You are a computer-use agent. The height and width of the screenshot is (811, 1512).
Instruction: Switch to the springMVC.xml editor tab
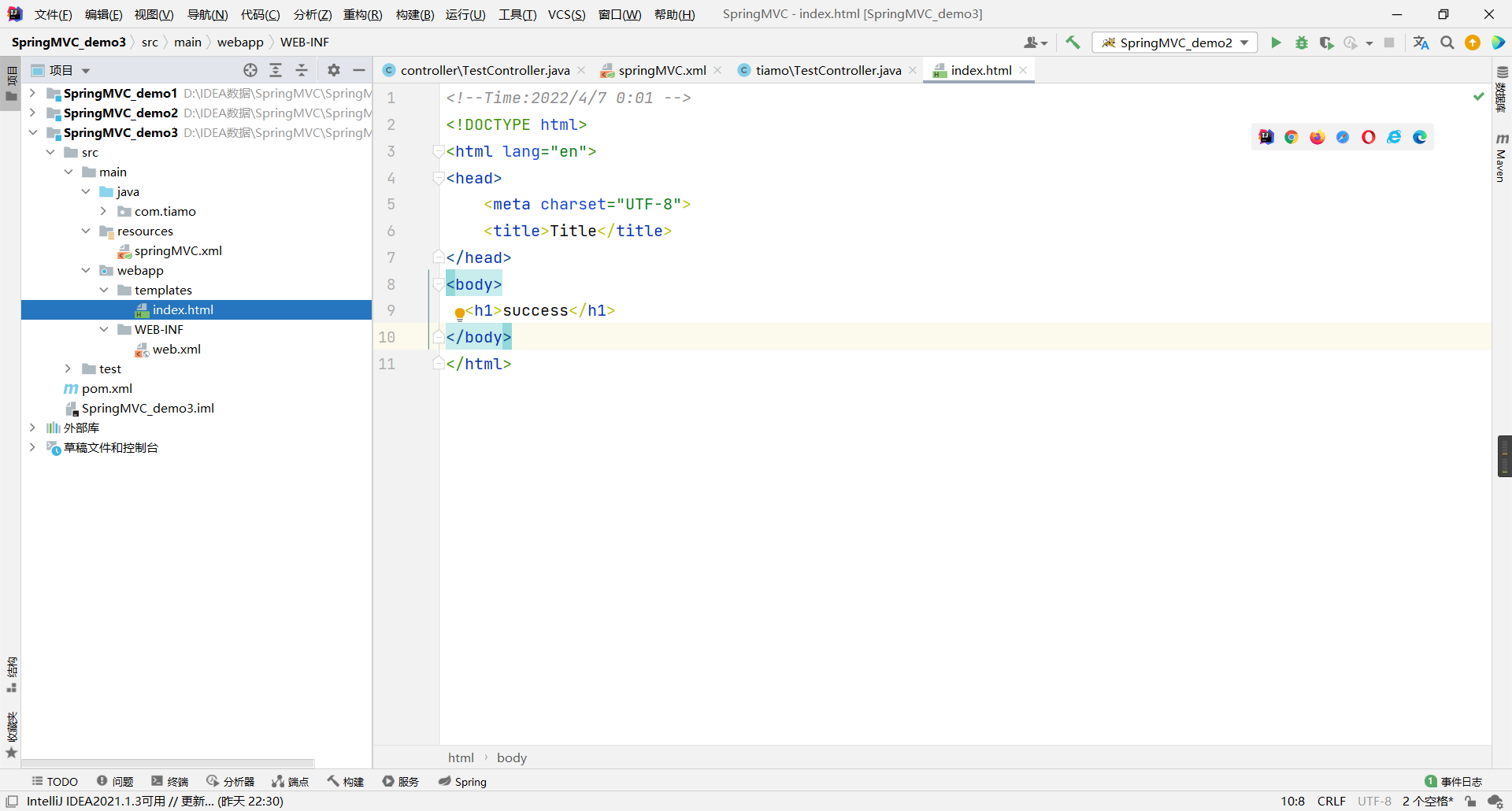[660, 70]
